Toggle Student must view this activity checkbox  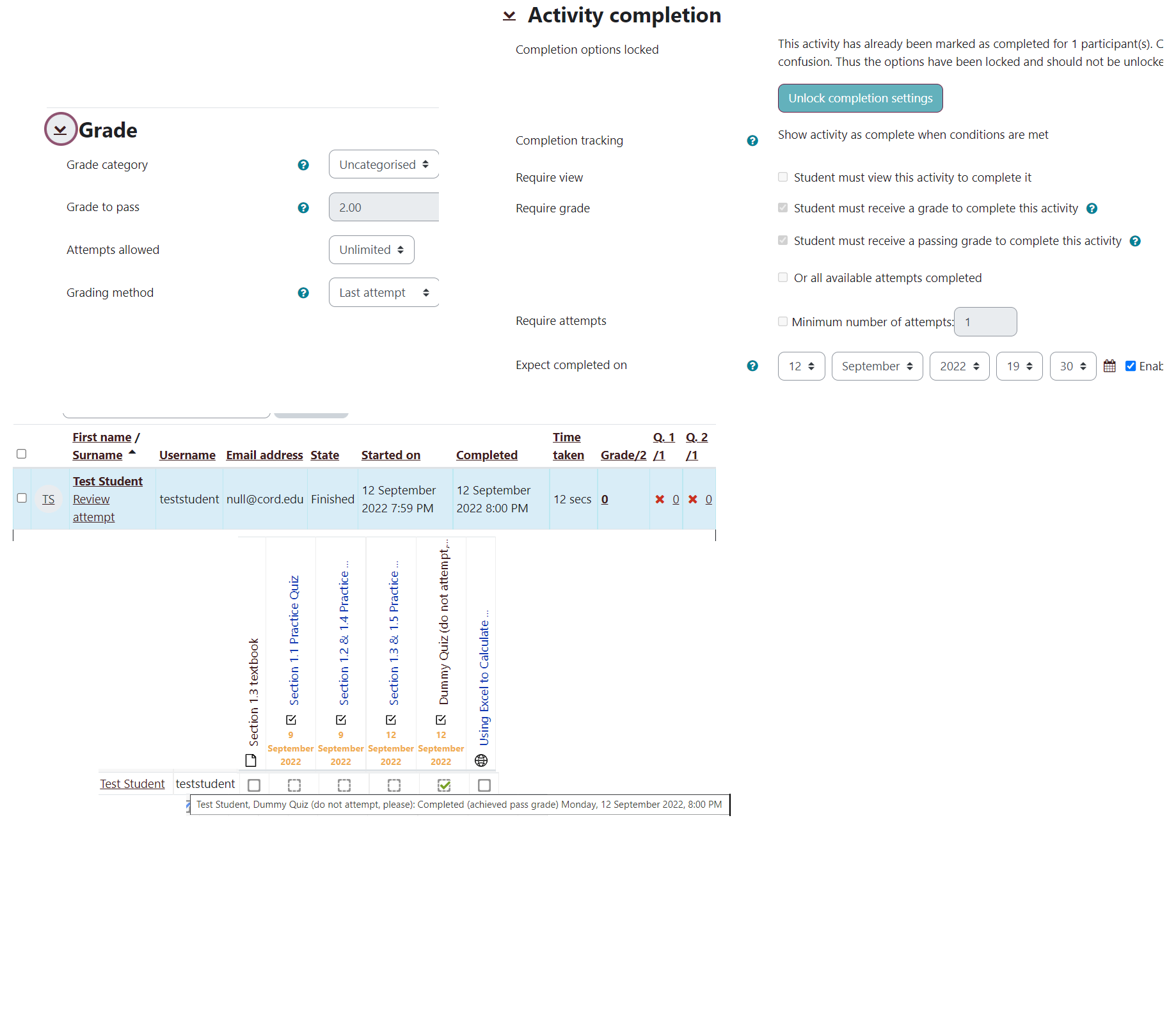tap(783, 177)
